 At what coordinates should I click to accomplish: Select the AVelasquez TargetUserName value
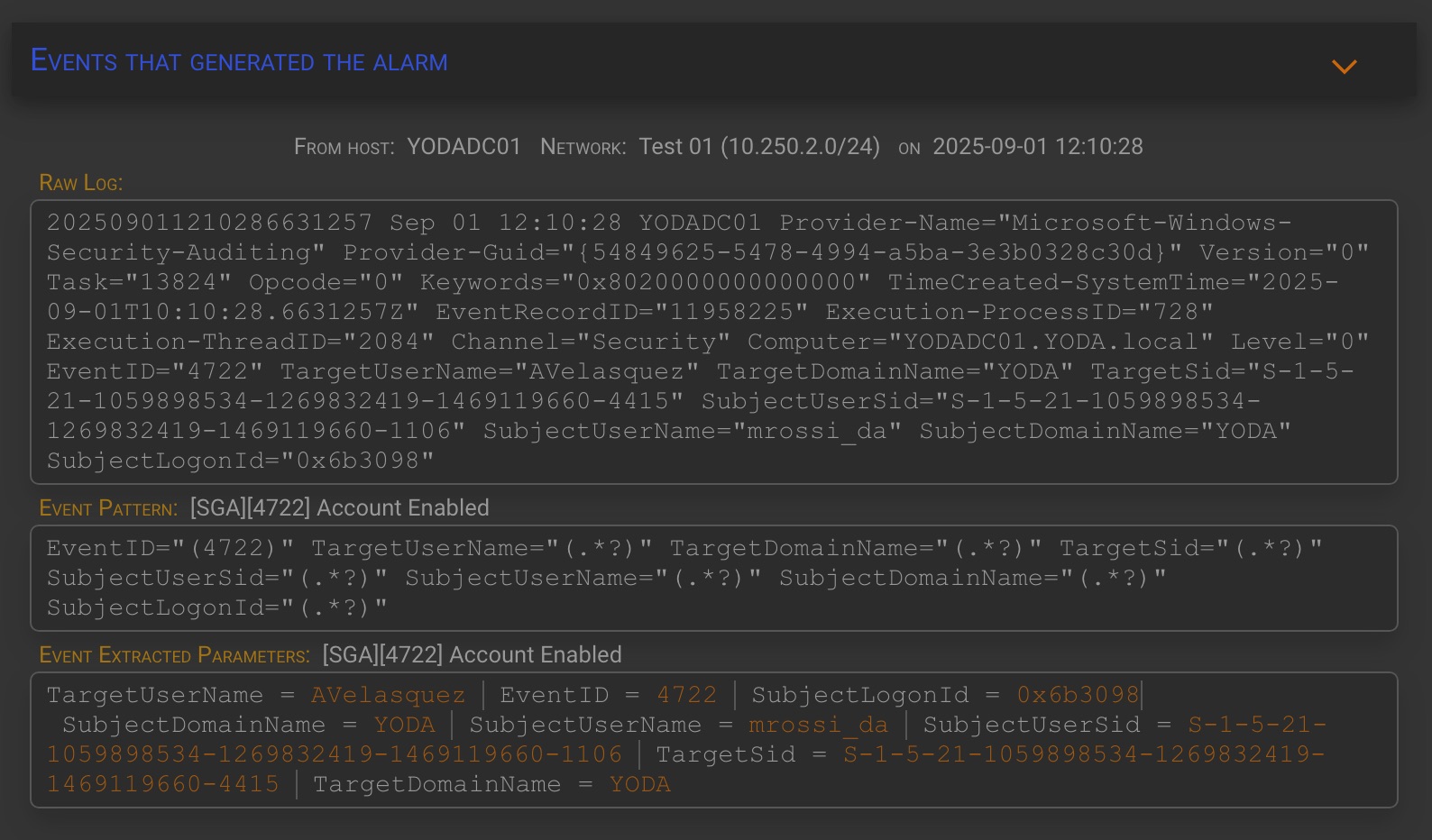388,695
